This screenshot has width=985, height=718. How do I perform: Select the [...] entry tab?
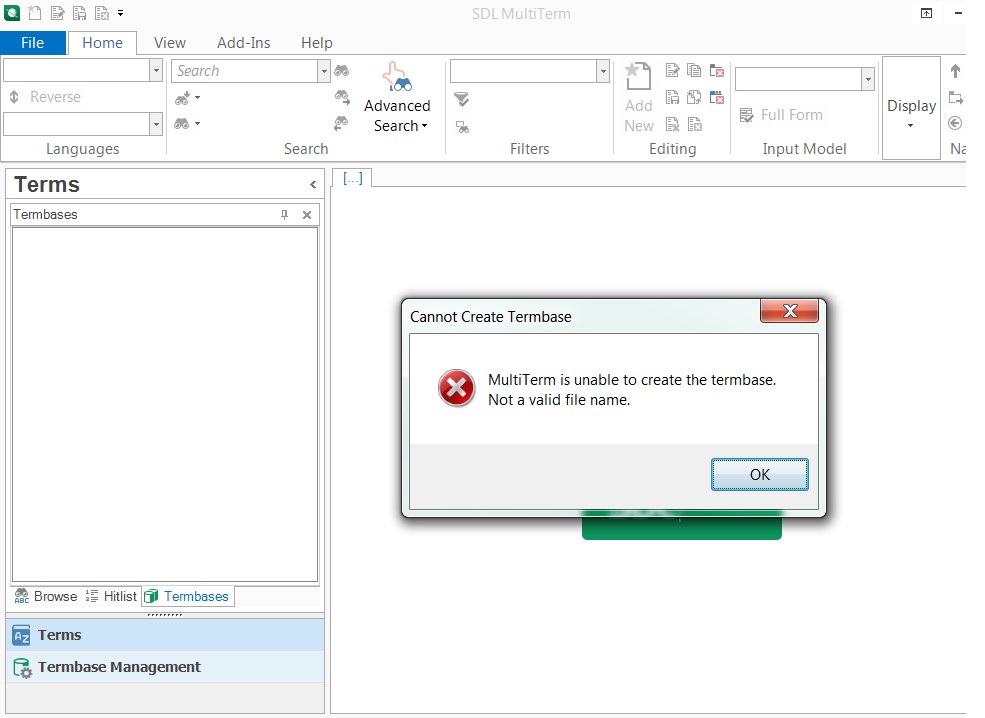pos(352,178)
